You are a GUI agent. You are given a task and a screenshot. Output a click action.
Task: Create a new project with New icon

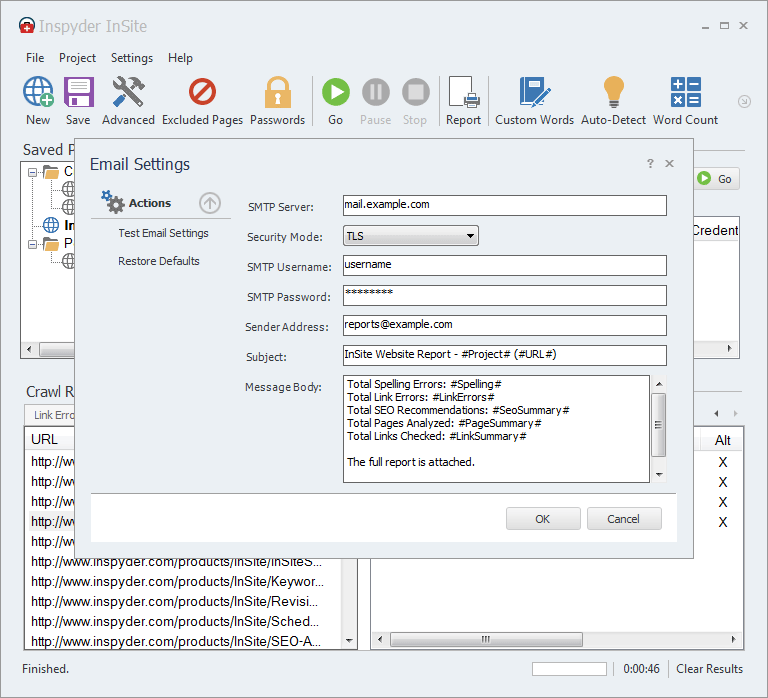pos(38,92)
